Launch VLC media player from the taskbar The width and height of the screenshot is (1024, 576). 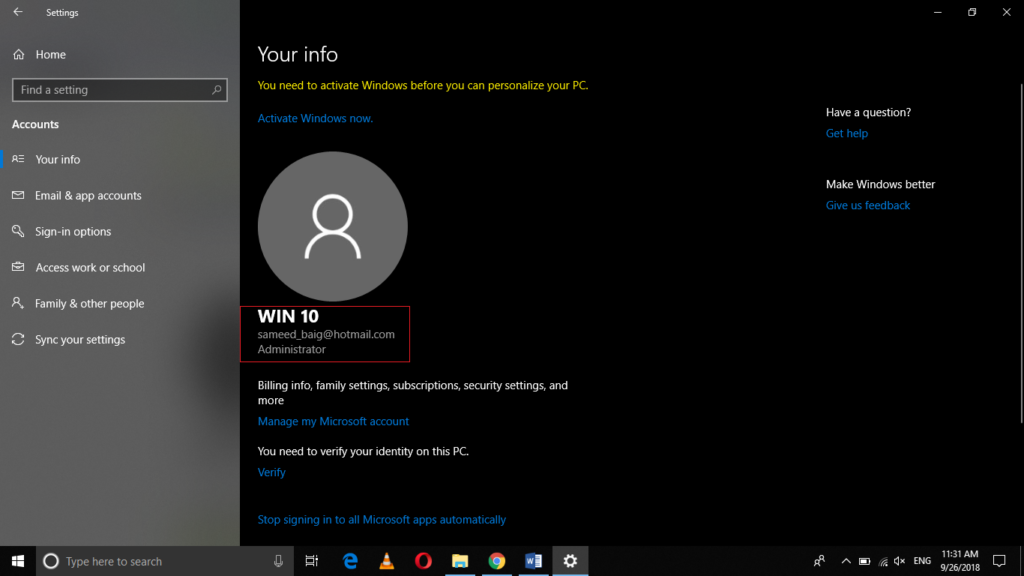pos(387,561)
